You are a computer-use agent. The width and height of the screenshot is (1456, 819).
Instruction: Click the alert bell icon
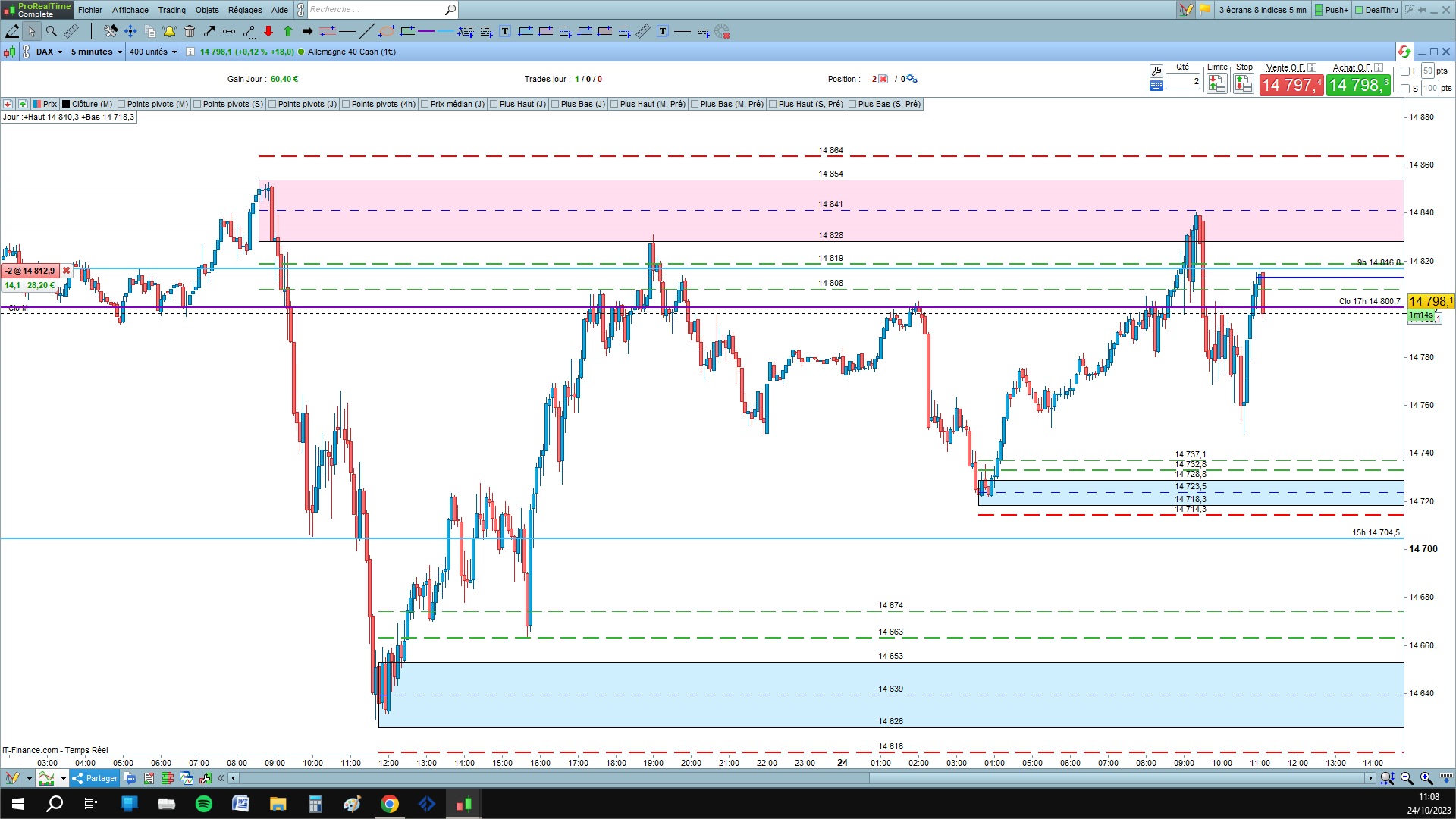click(x=169, y=31)
